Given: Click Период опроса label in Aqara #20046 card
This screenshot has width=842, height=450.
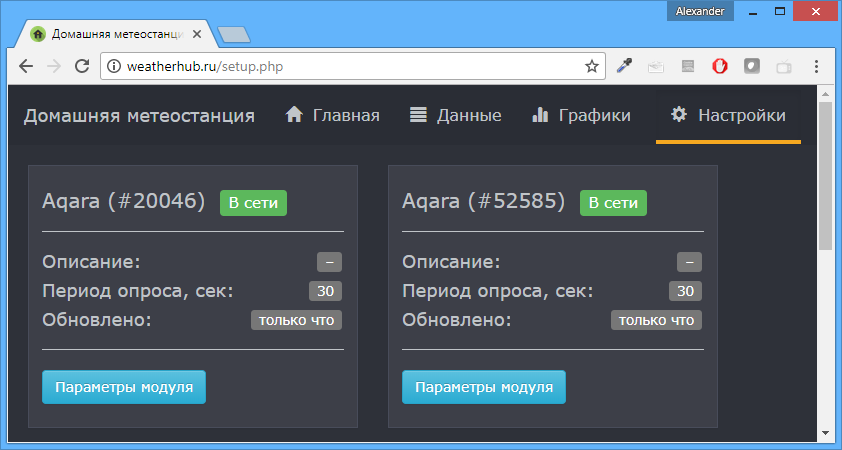Looking at the screenshot, I should click(138, 291).
